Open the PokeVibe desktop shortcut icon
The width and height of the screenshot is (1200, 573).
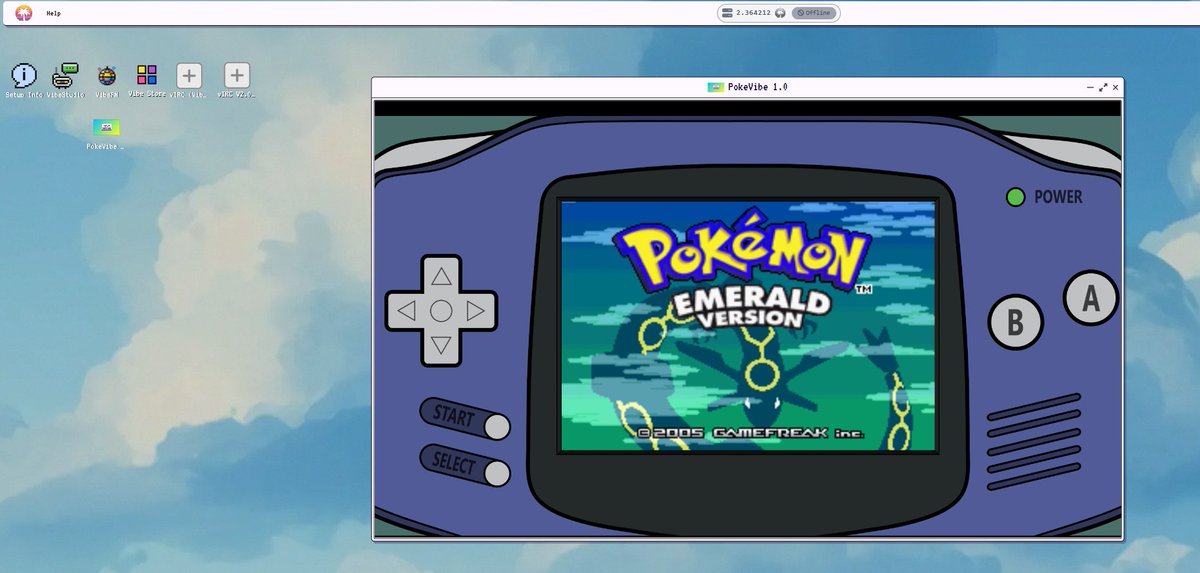pos(106,128)
